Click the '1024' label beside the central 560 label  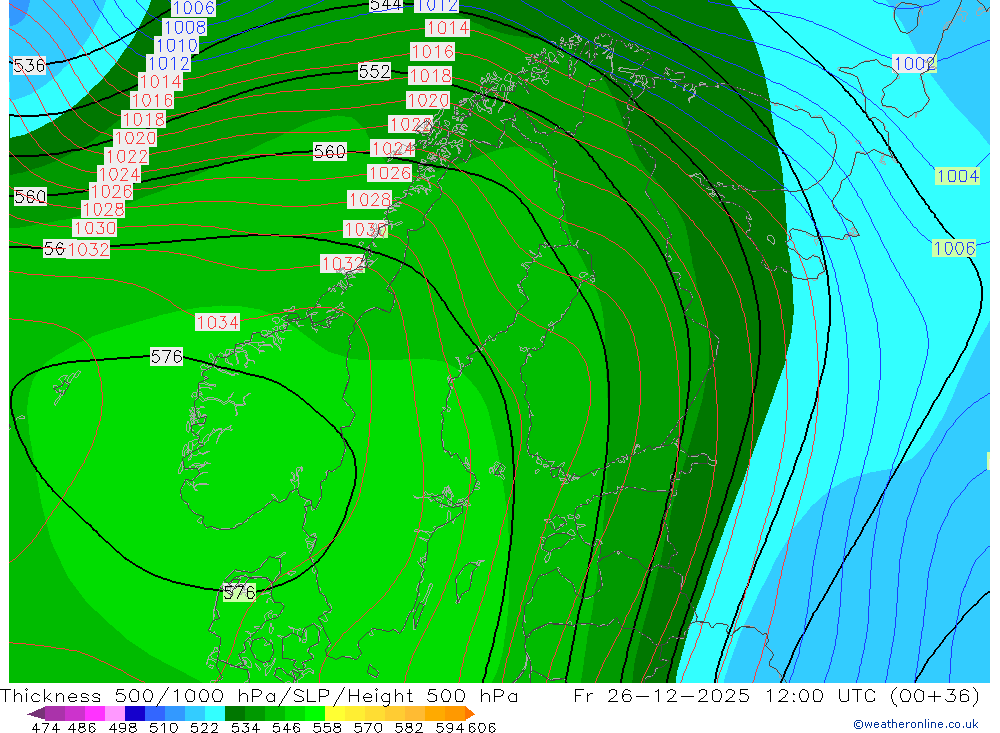click(393, 149)
